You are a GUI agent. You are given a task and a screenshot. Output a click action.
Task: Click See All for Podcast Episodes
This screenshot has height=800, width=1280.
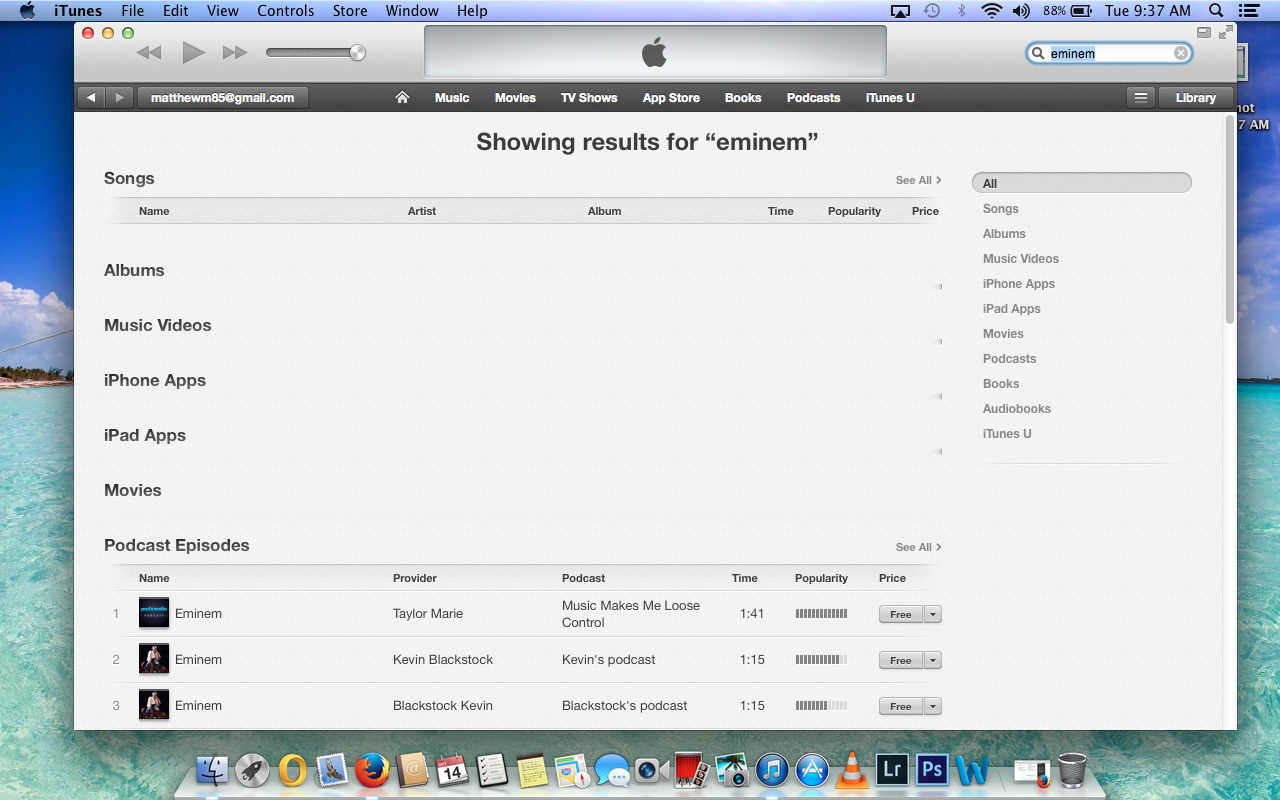point(918,547)
